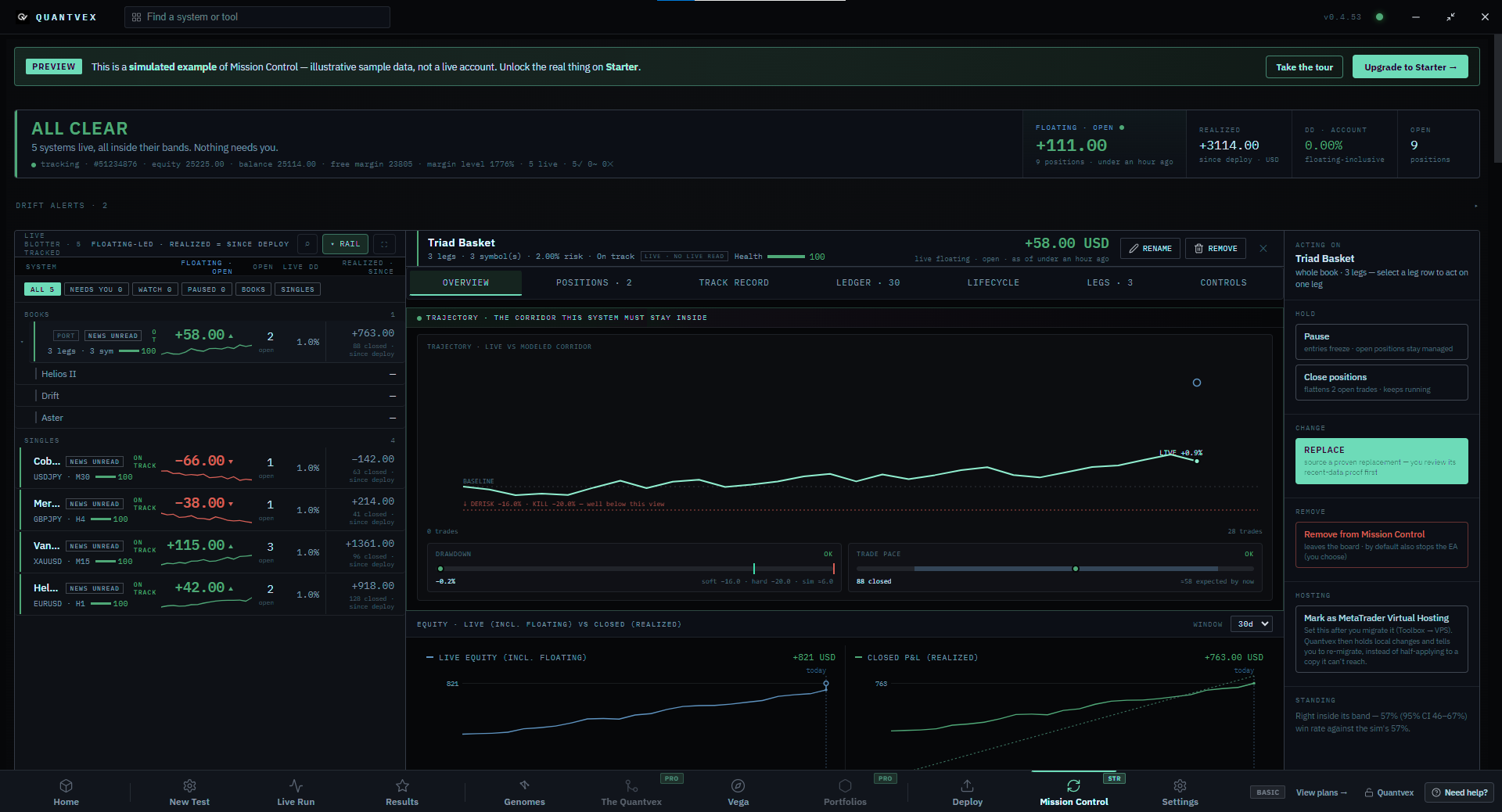Open the Controls tab
The height and width of the screenshot is (812, 1502).
click(1224, 283)
